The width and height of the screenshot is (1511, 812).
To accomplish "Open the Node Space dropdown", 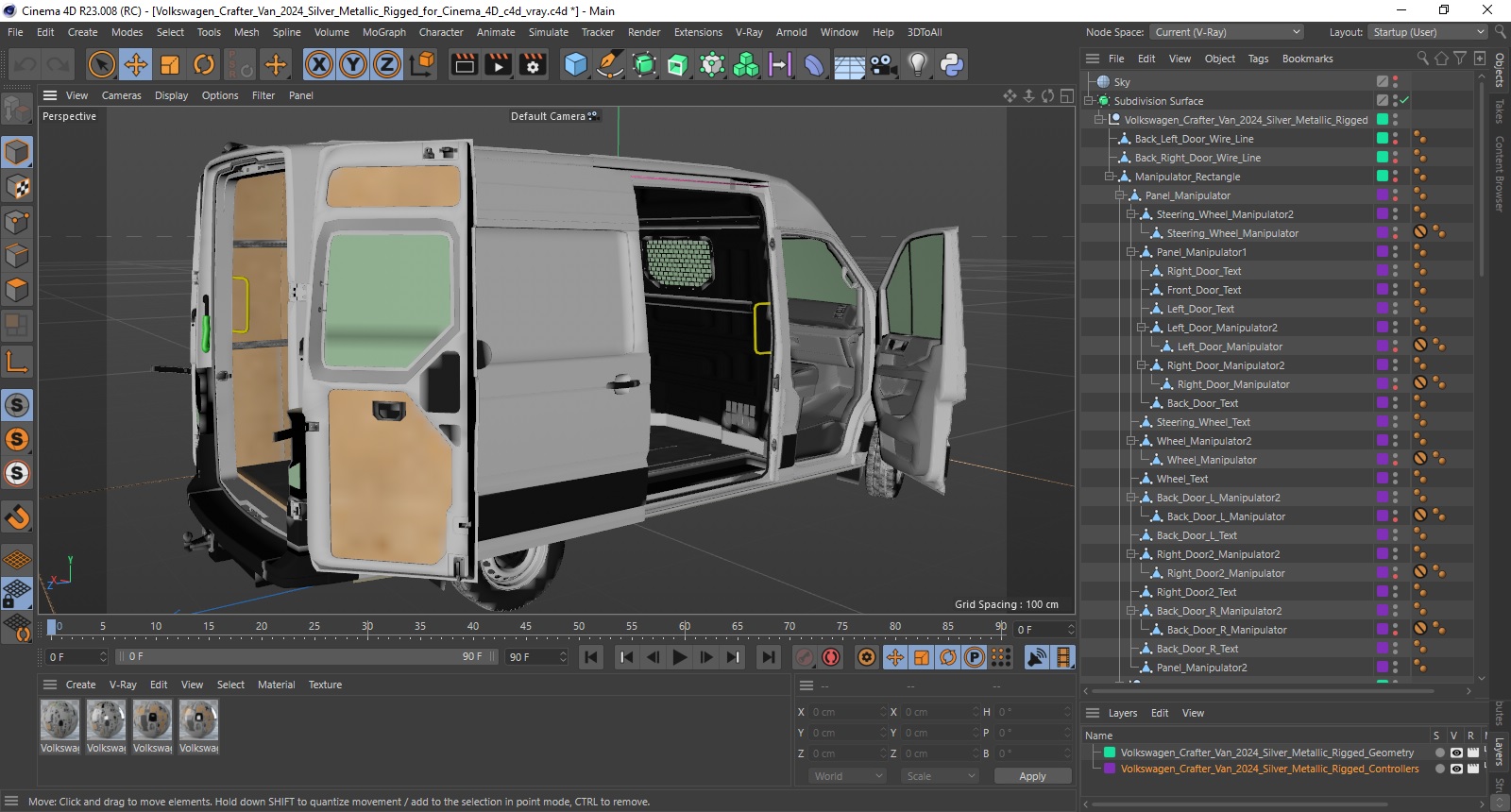I will pos(1228,32).
